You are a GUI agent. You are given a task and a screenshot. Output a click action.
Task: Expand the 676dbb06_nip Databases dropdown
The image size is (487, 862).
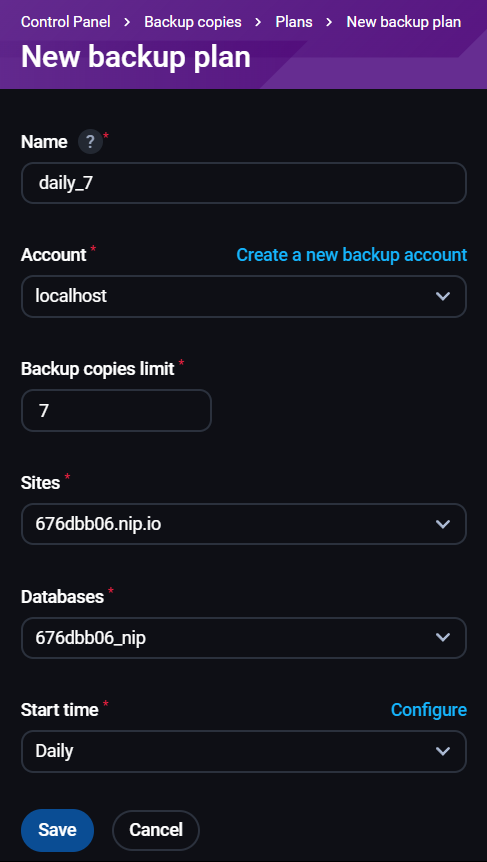pos(244,638)
